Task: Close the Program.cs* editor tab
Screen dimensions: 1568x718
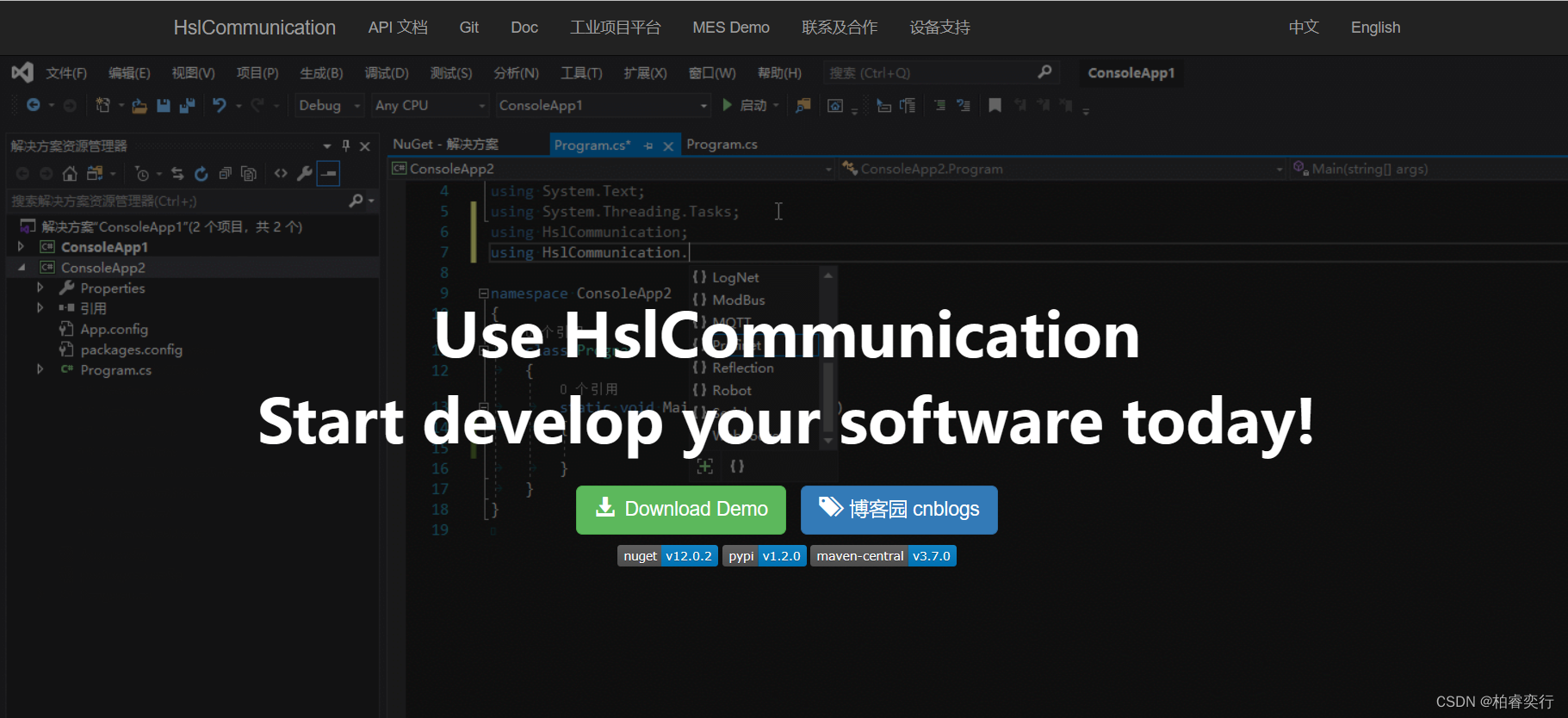Action: 668,146
